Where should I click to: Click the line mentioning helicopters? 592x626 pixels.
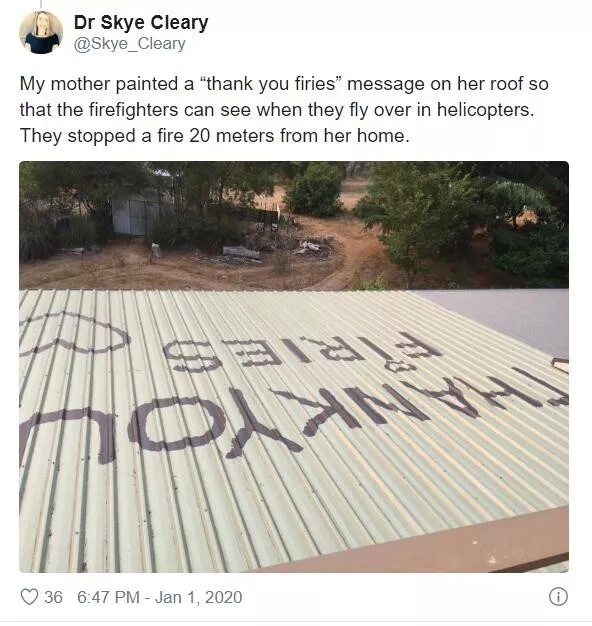point(277,110)
